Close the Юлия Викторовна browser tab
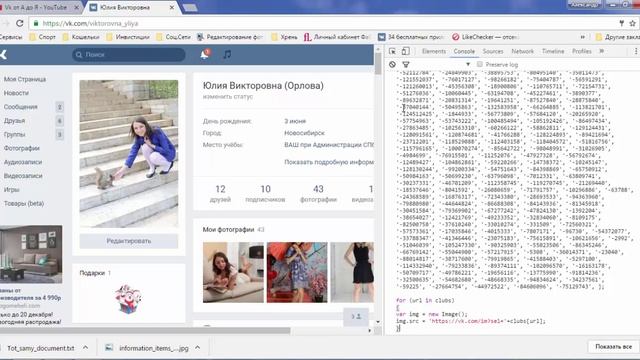 coord(172,7)
